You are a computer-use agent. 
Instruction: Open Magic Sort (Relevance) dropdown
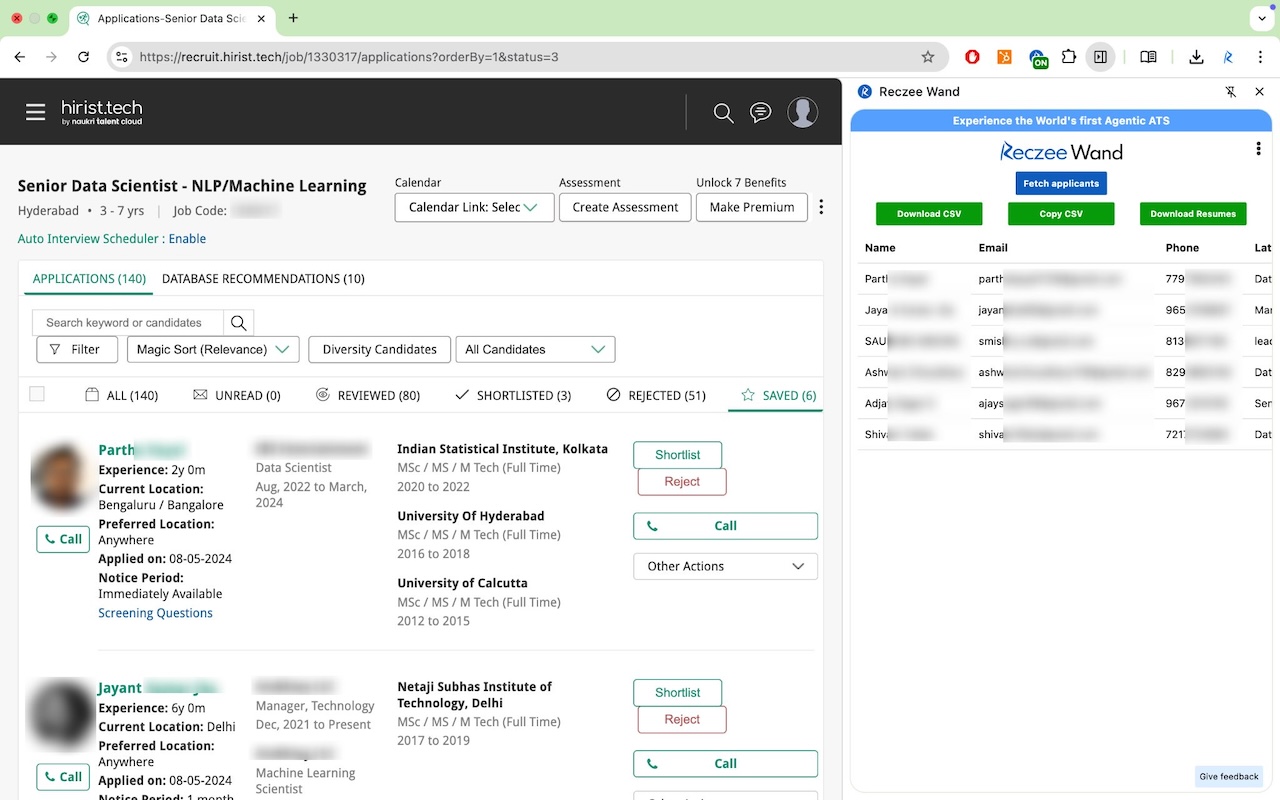pos(213,349)
